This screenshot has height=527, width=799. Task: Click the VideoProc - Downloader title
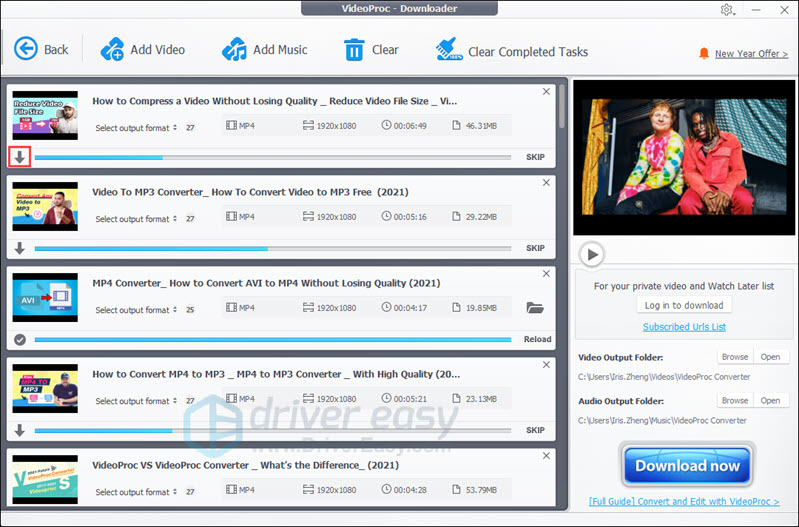point(399,8)
